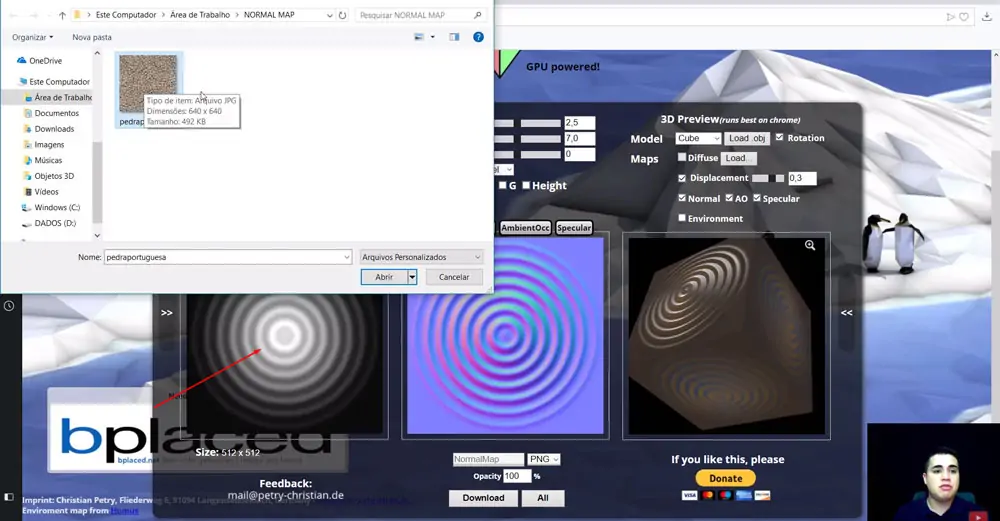1000x521 pixels.
Task: Toggle the Rotation checkbox
Action: point(779,138)
